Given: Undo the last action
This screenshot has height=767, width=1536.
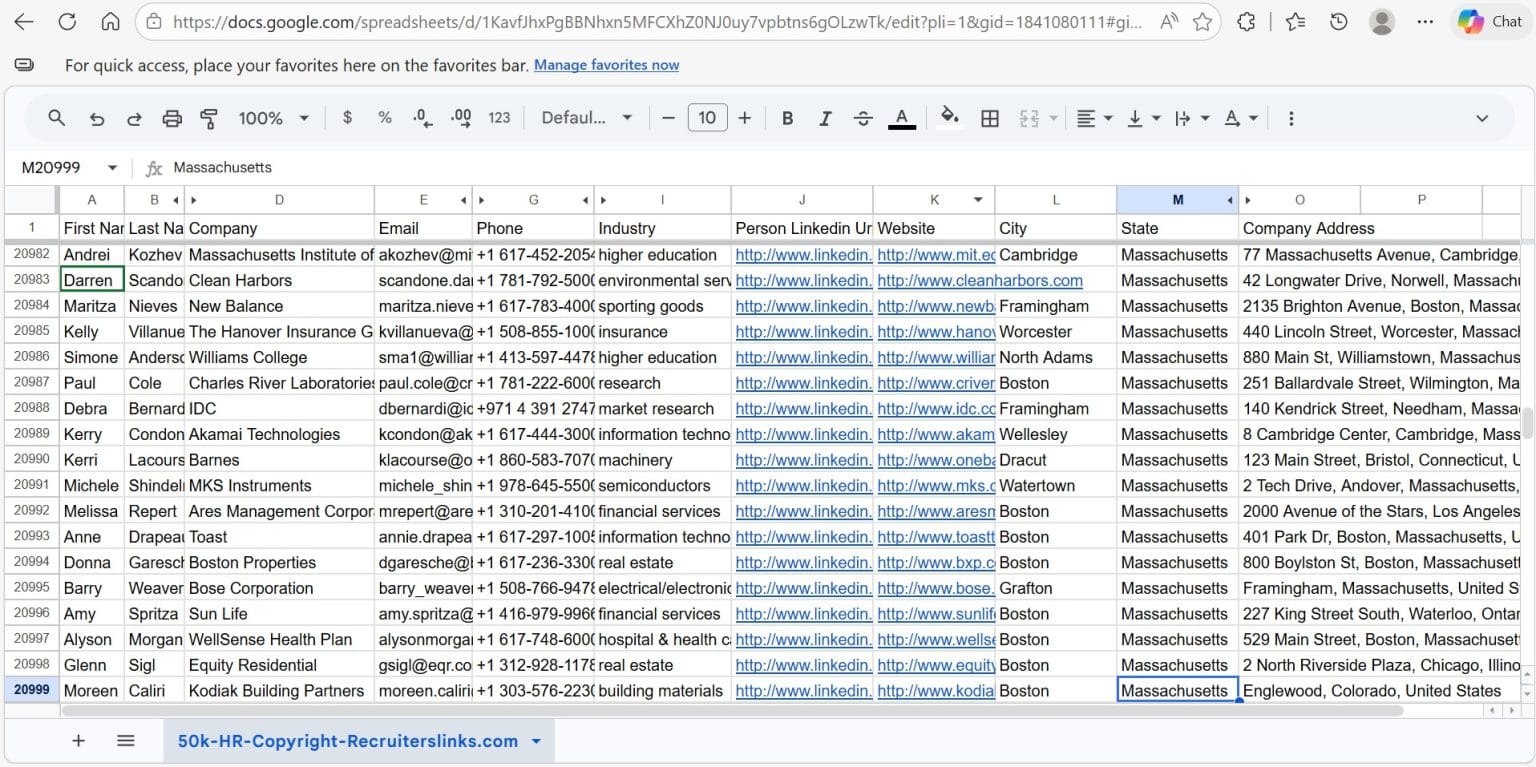Looking at the screenshot, I should pos(97,118).
